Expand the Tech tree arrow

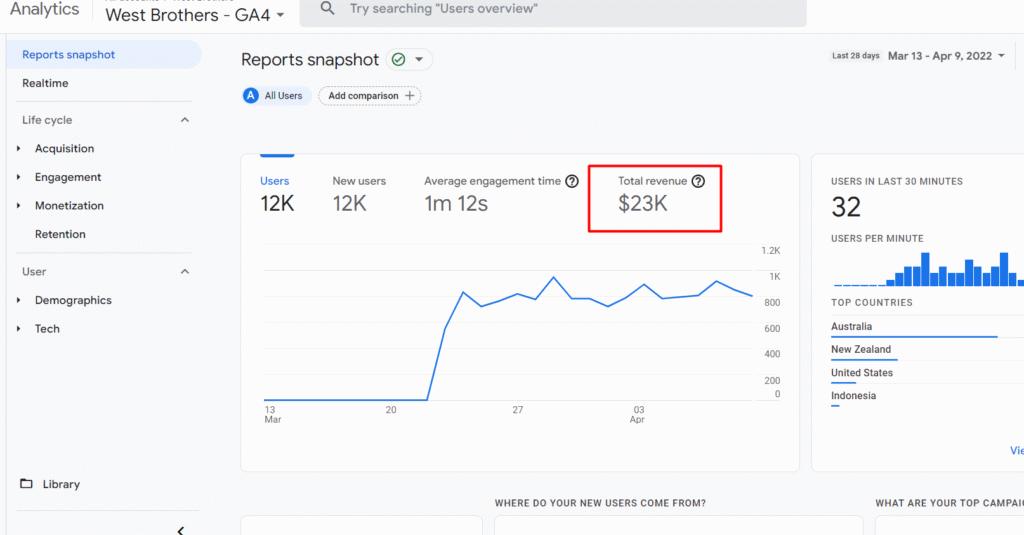coord(18,329)
